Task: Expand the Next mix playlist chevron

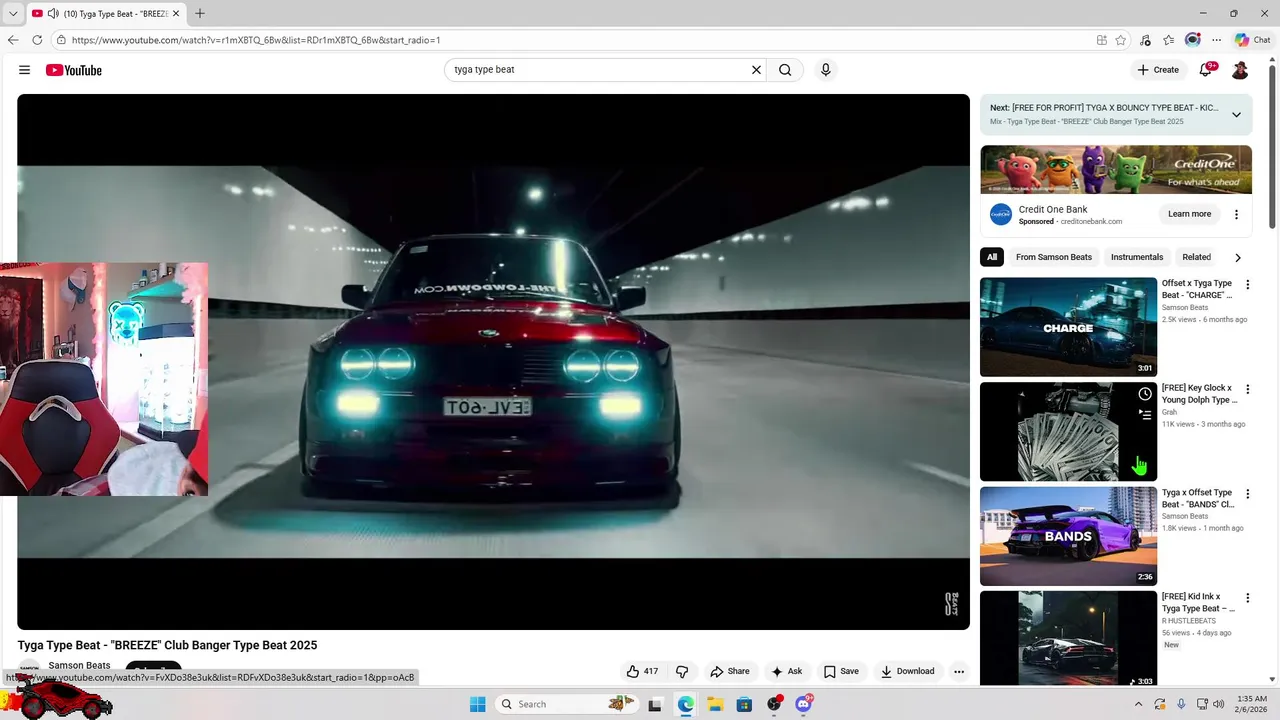Action: point(1236,114)
